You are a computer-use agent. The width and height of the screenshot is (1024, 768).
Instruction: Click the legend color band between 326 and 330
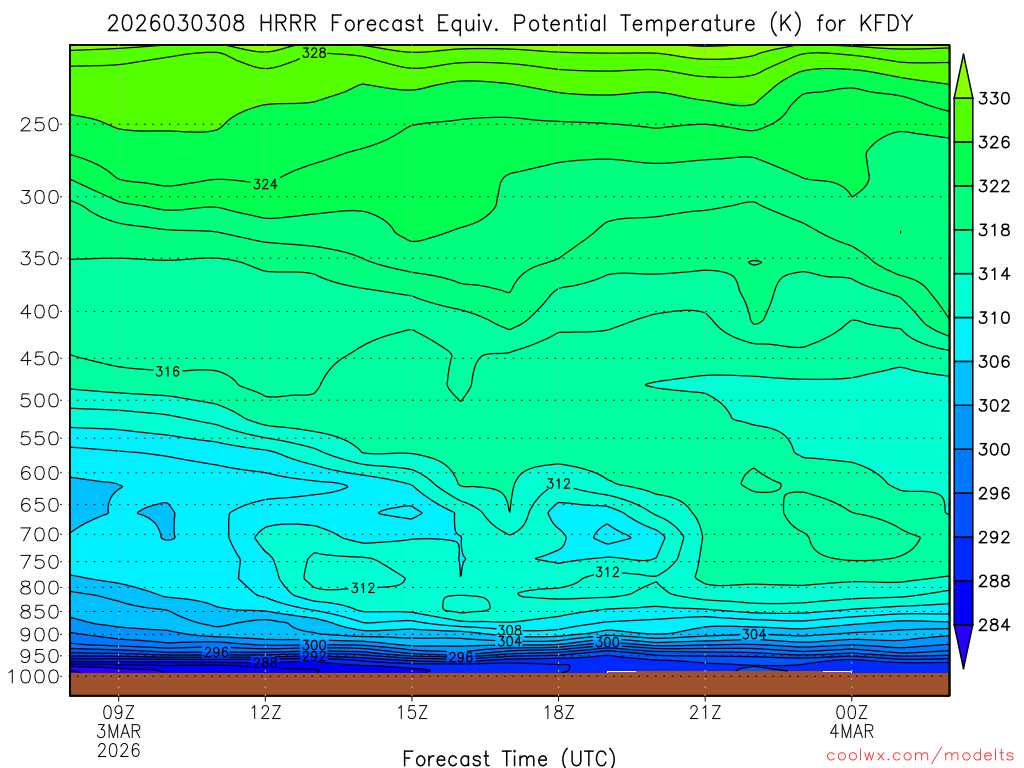coord(963,120)
